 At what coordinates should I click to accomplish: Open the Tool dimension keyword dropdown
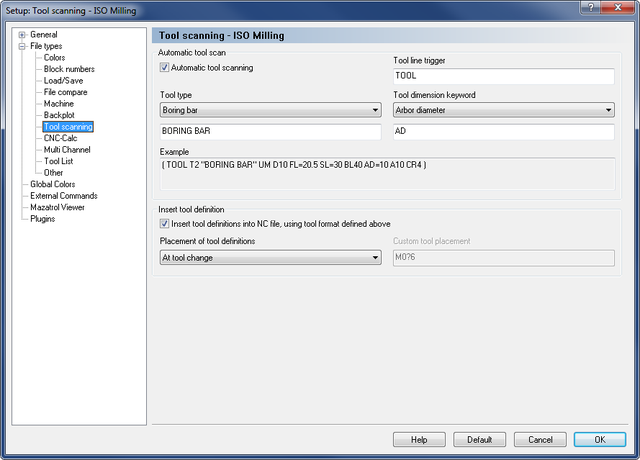[x=504, y=110]
